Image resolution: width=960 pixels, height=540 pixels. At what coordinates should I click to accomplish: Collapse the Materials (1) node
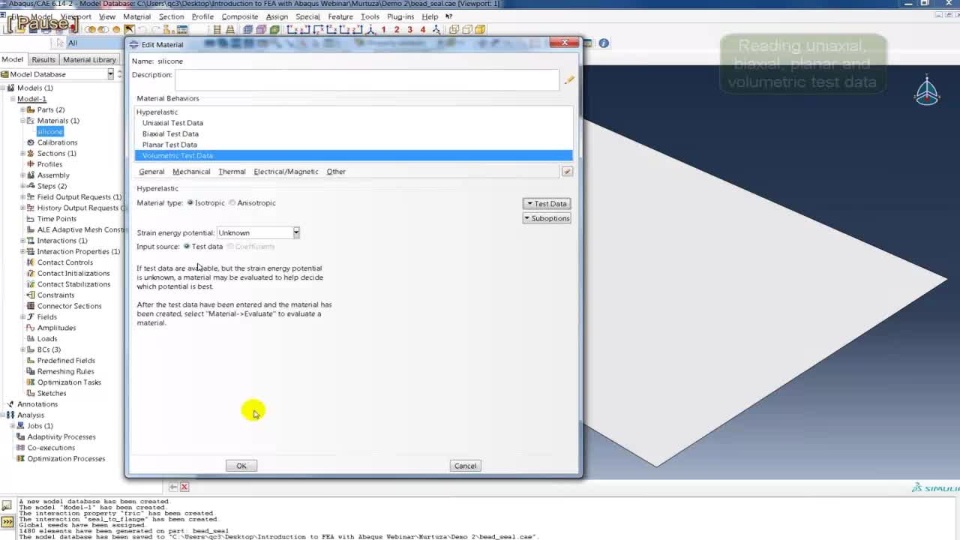[23, 121]
